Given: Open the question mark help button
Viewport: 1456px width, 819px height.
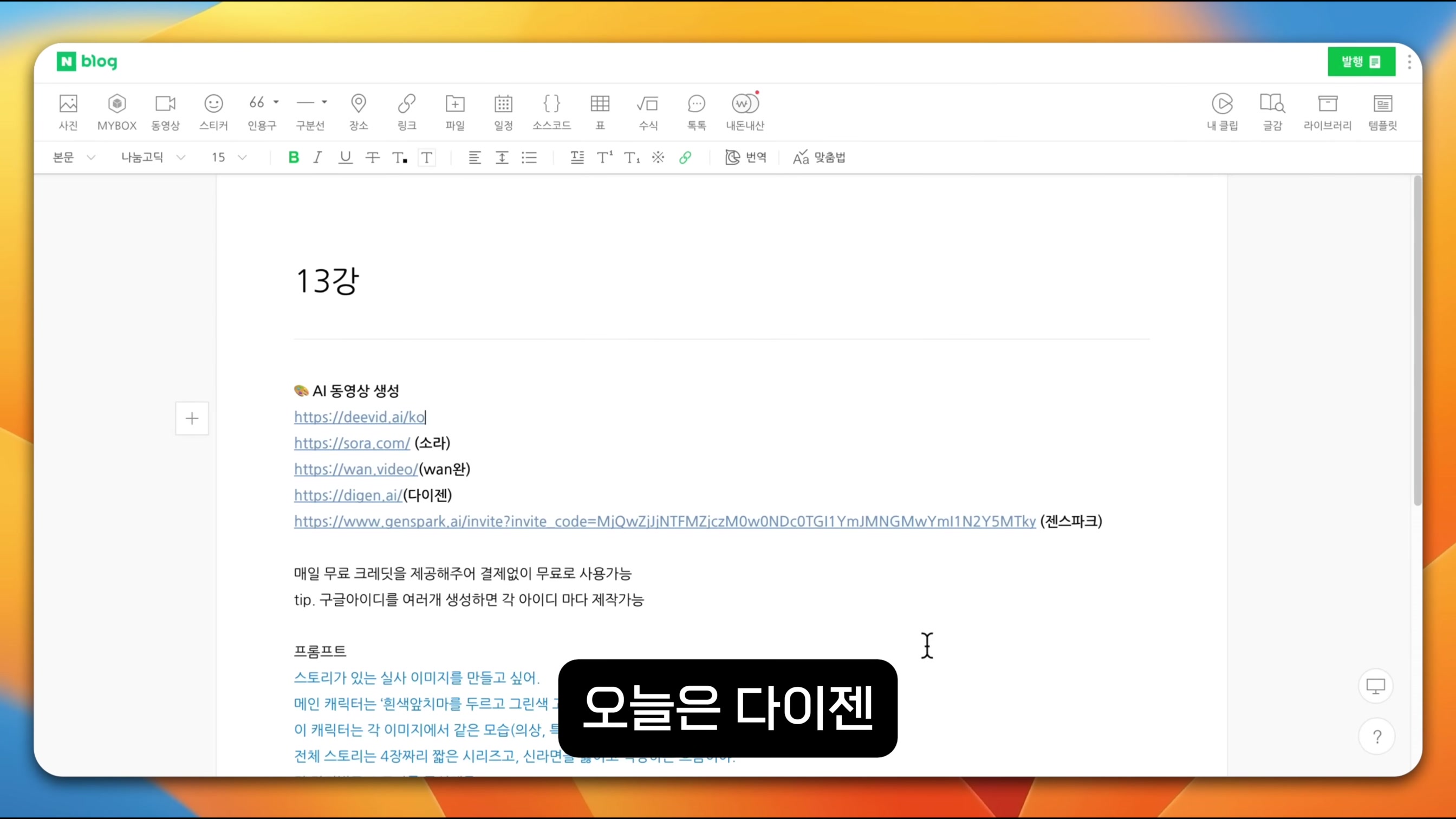Looking at the screenshot, I should [x=1377, y=737].
